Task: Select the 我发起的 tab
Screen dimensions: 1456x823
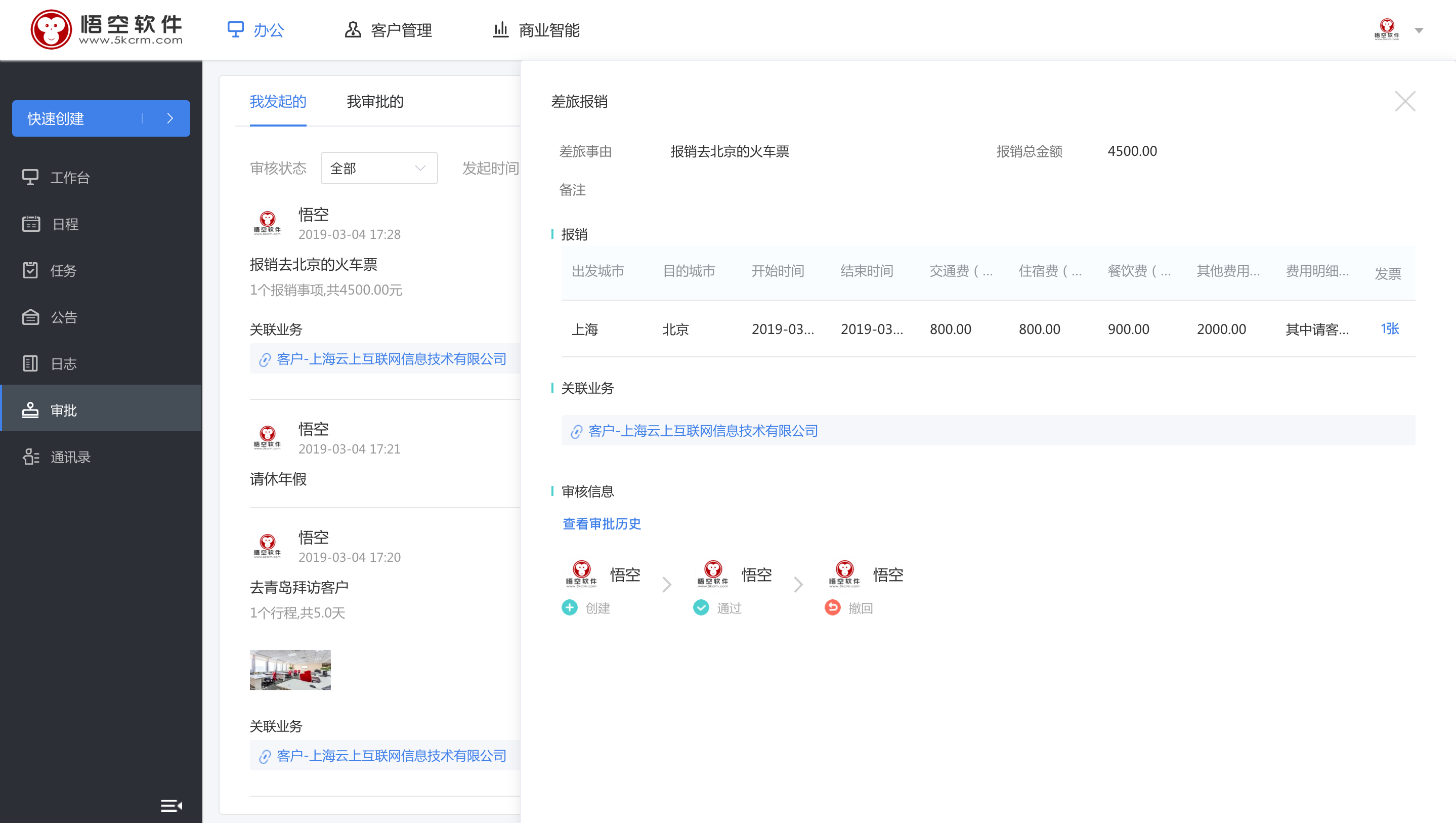Action: [x=279, y=101]
